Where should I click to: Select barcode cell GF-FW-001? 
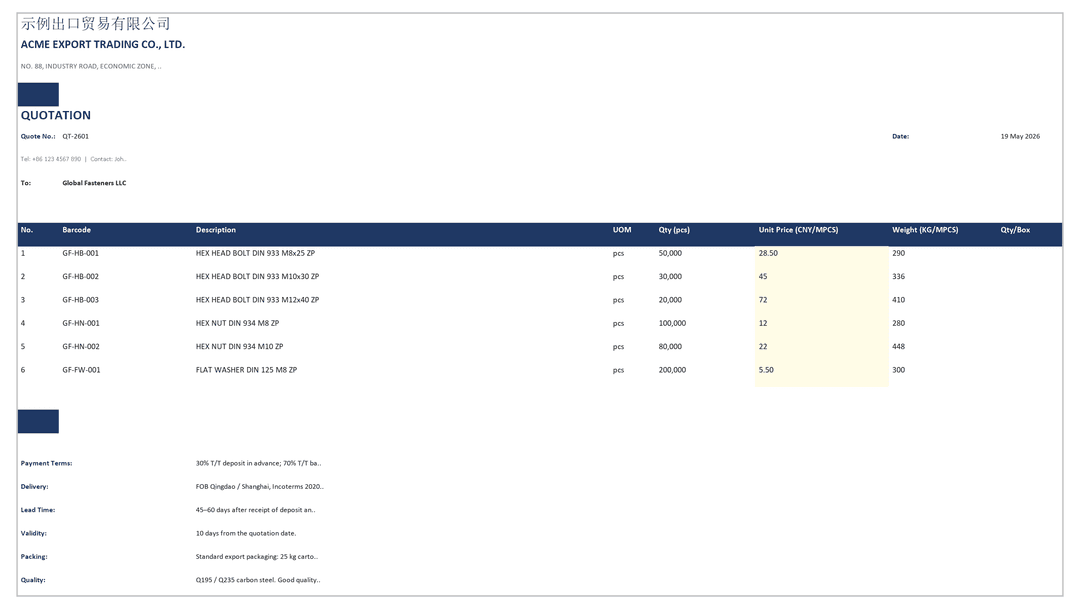[81, 370]
